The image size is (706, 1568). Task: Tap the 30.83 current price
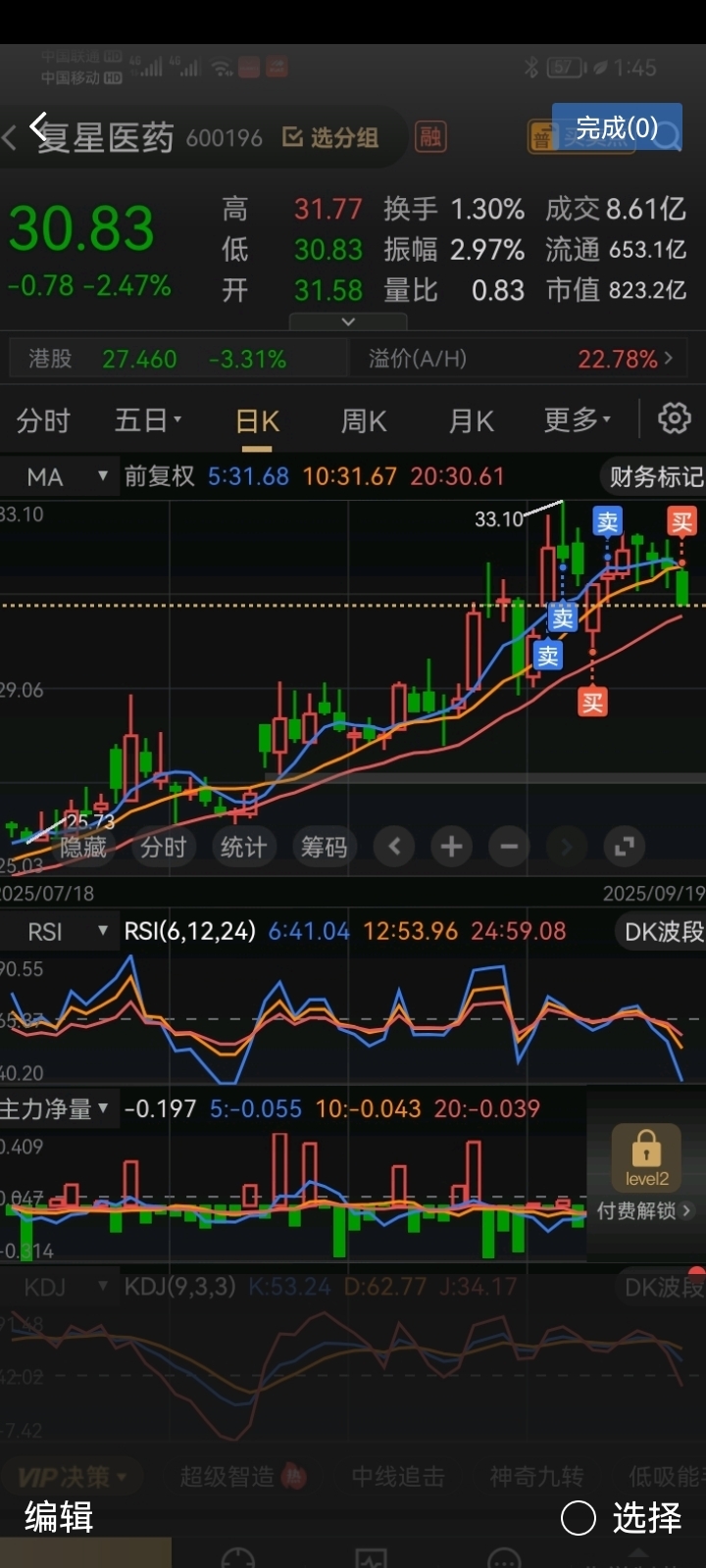point(81,228)
